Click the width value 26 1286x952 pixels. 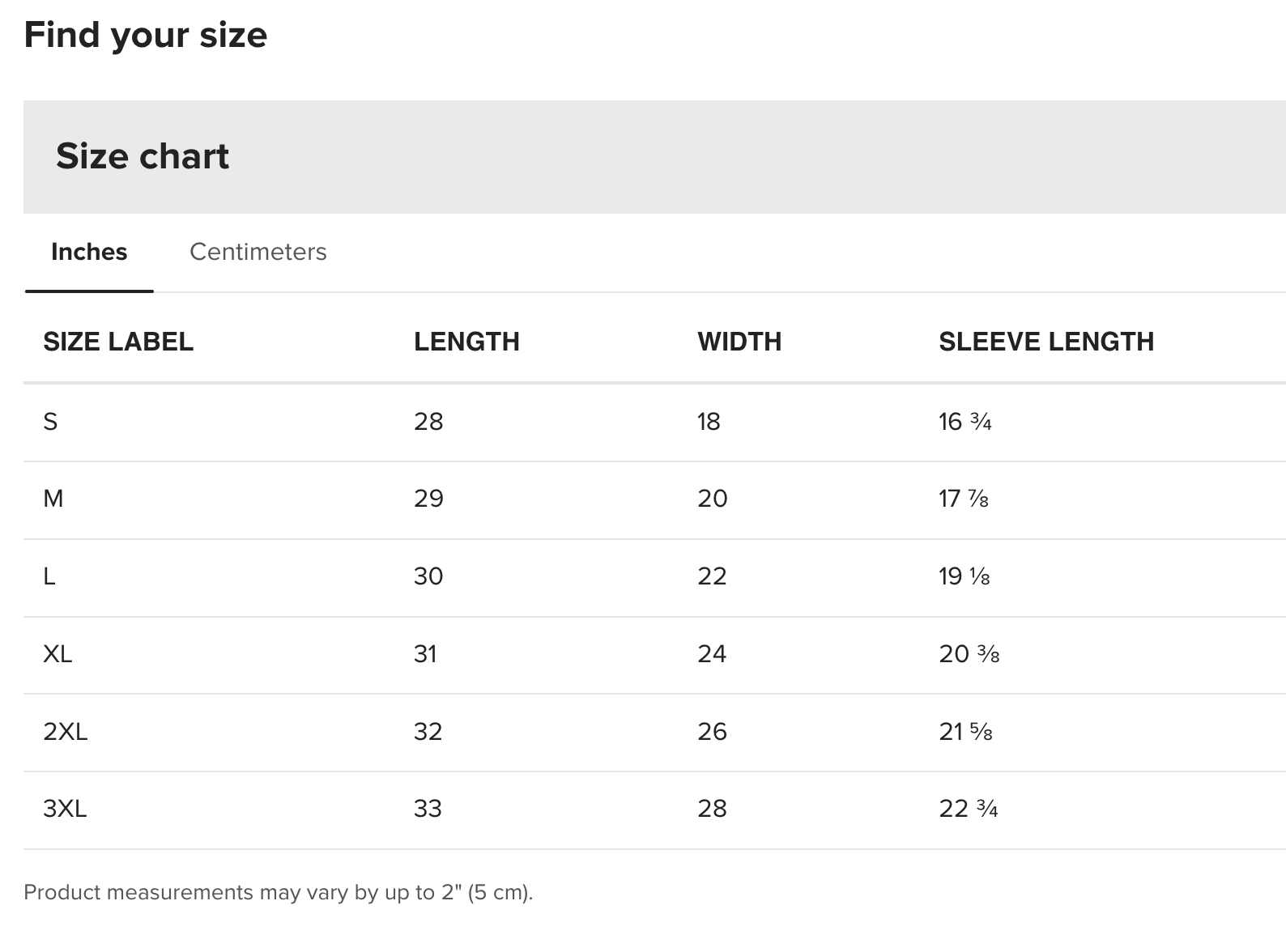[x=713, y=732]
